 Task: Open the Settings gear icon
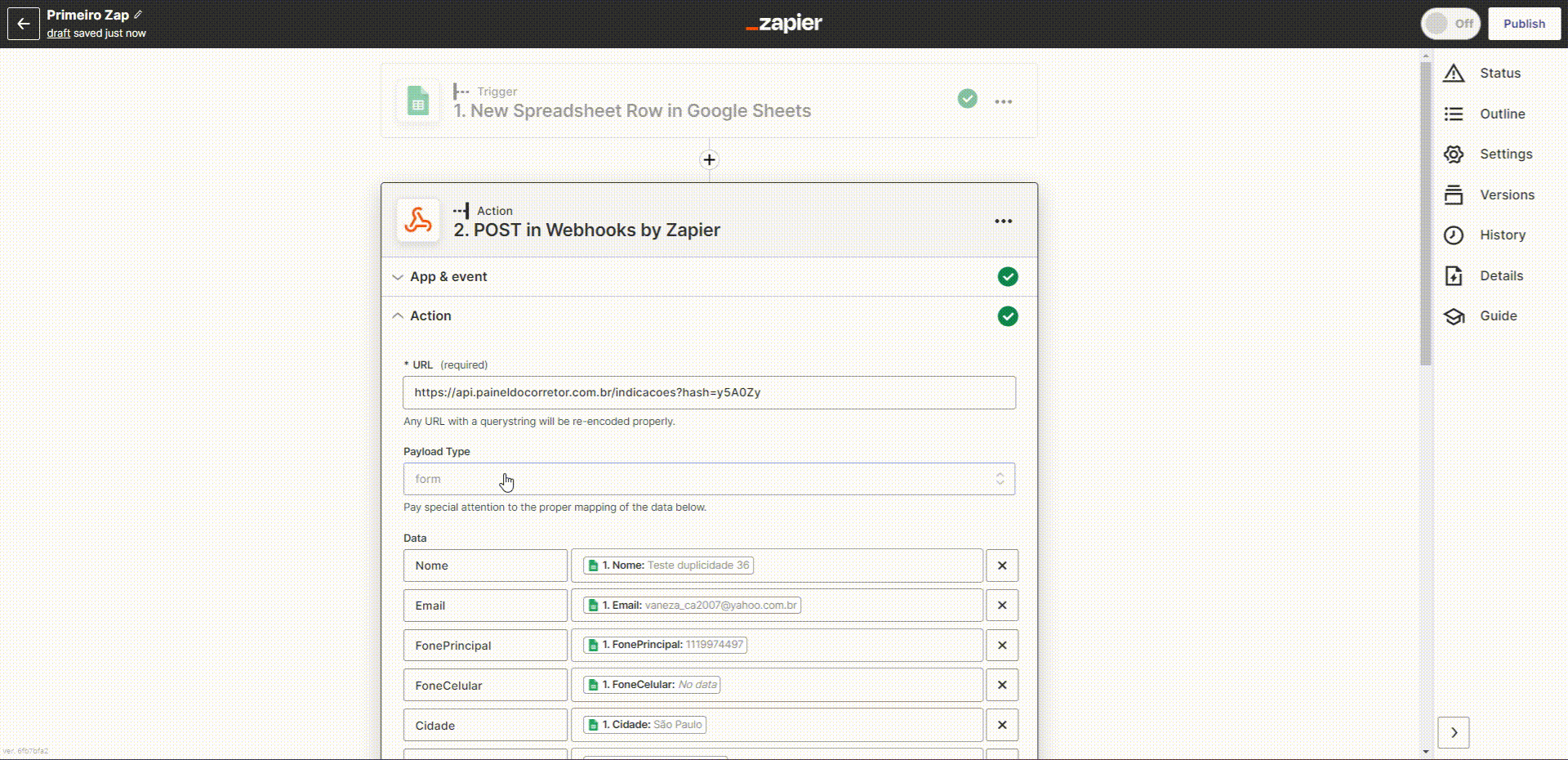pos(1454,154)
